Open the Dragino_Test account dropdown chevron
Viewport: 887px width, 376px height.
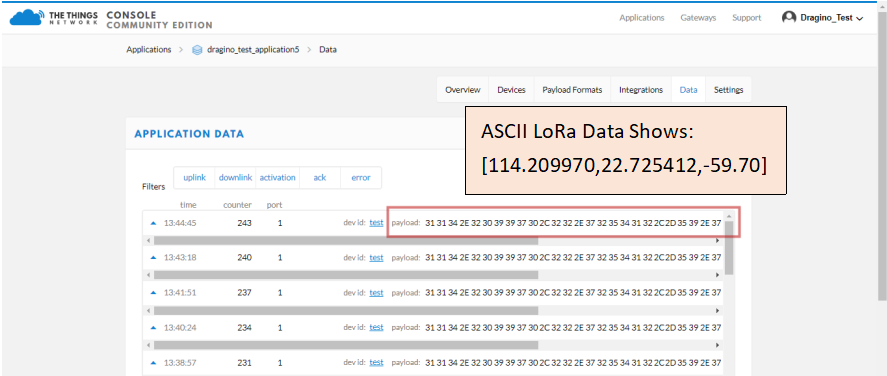point(860,19)
